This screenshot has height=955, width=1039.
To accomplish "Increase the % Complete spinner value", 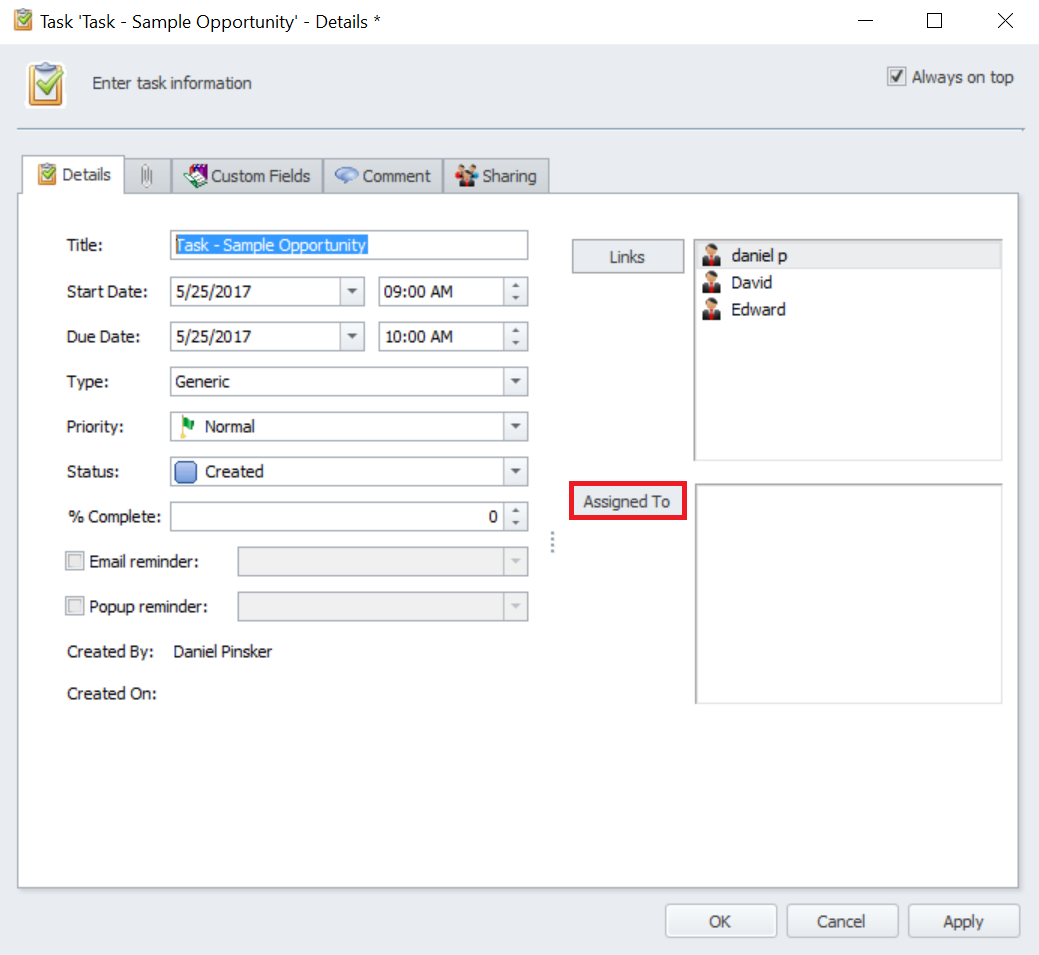I will click(x=516, y=511).
